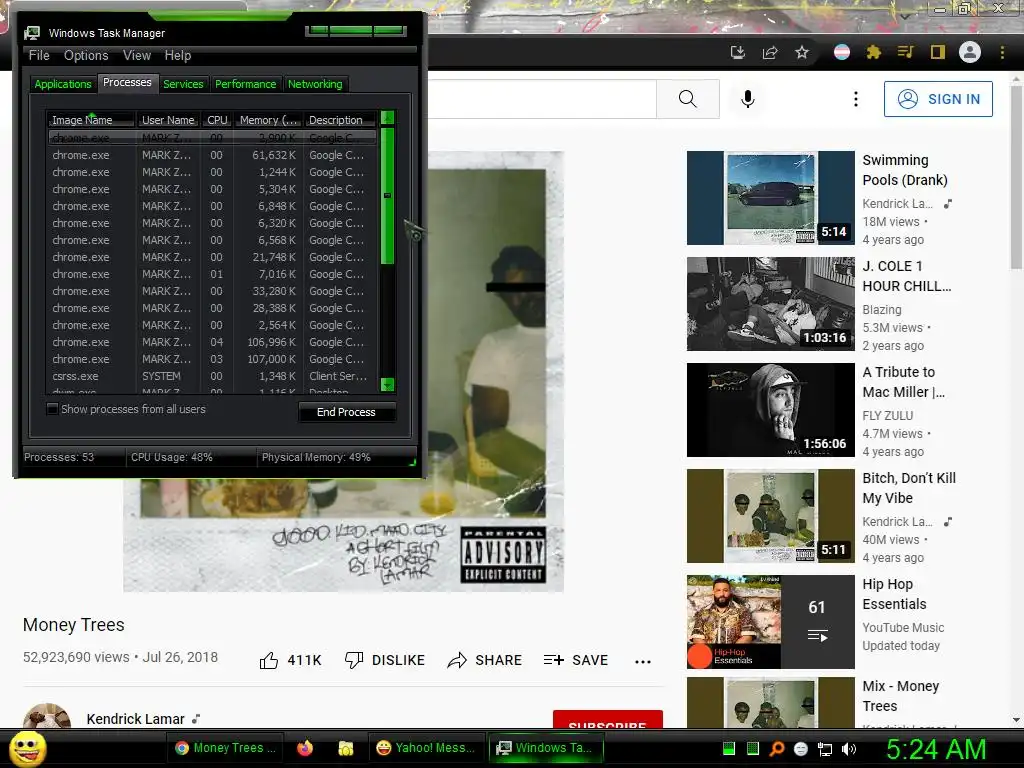Image resolution: width=1024 pixels, height=768 pixels.
Task: Switch to the Performance tab
Action: pos(246,84)
